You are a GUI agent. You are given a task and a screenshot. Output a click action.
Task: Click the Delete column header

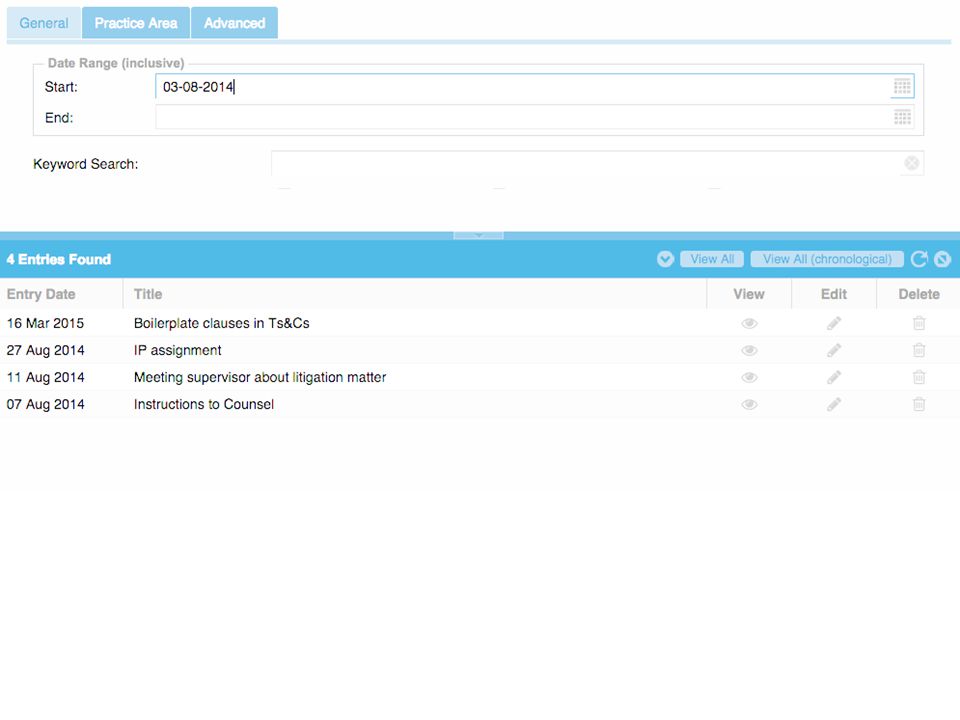[x=919, y=294]
